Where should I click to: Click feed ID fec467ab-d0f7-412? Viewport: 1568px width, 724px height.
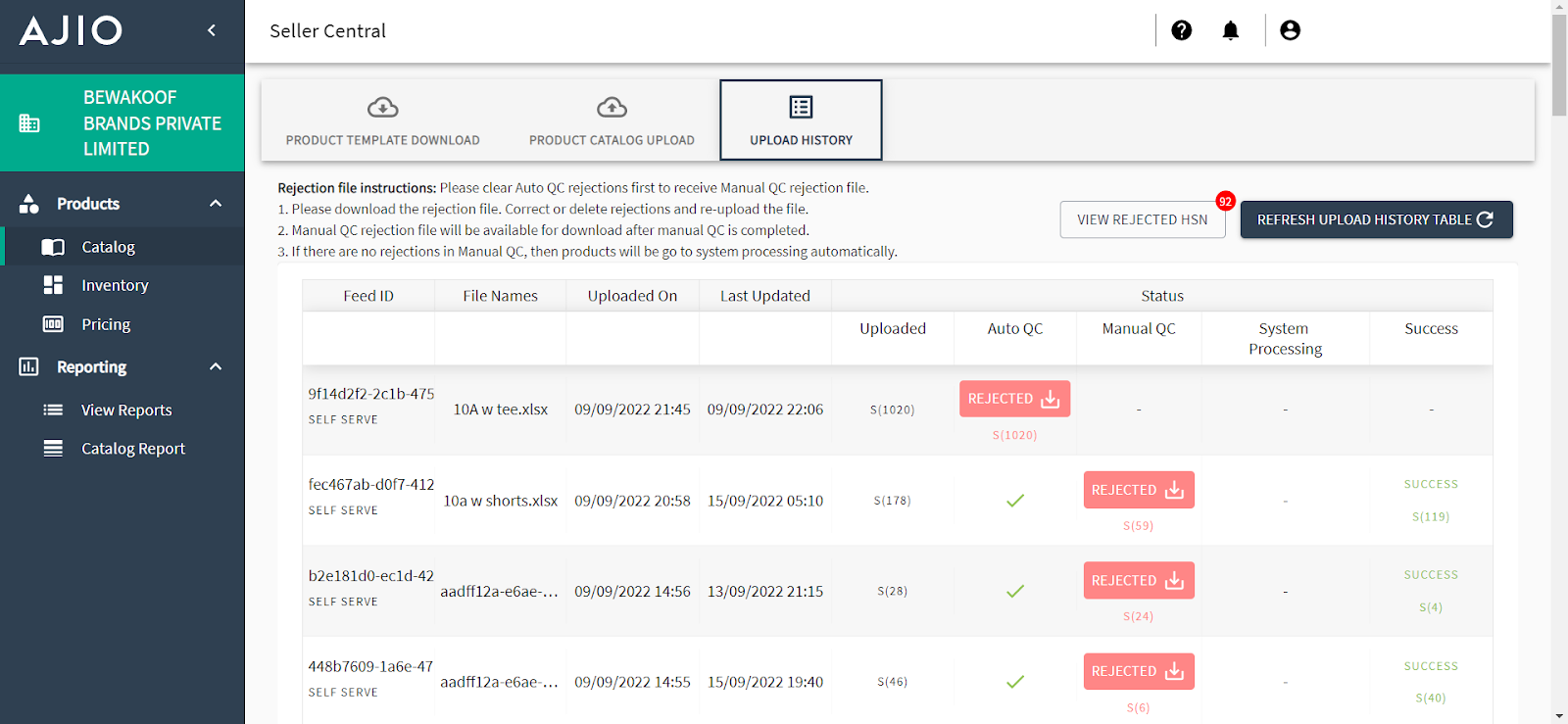(x=371, y=485)
